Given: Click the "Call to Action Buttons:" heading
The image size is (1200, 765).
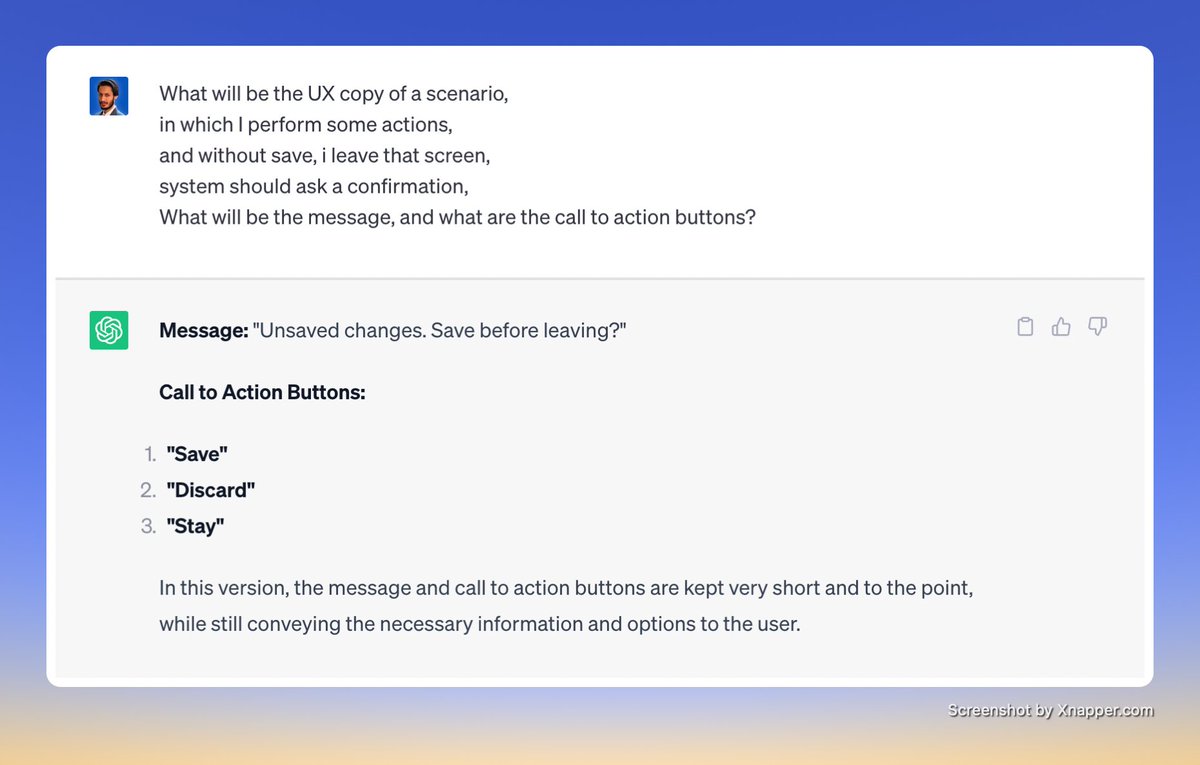Looking at the screenshot, I should [262, 392].
